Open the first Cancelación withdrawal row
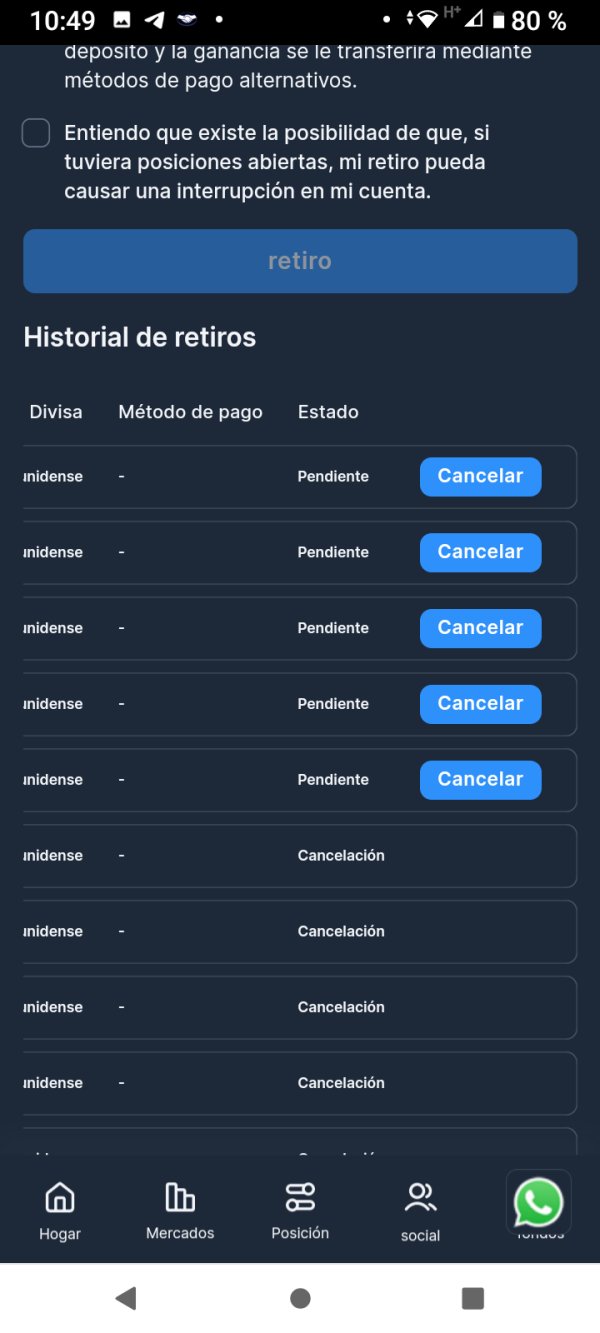The width and height of the screenshot is (600, 1333). [x=300, y=856]
